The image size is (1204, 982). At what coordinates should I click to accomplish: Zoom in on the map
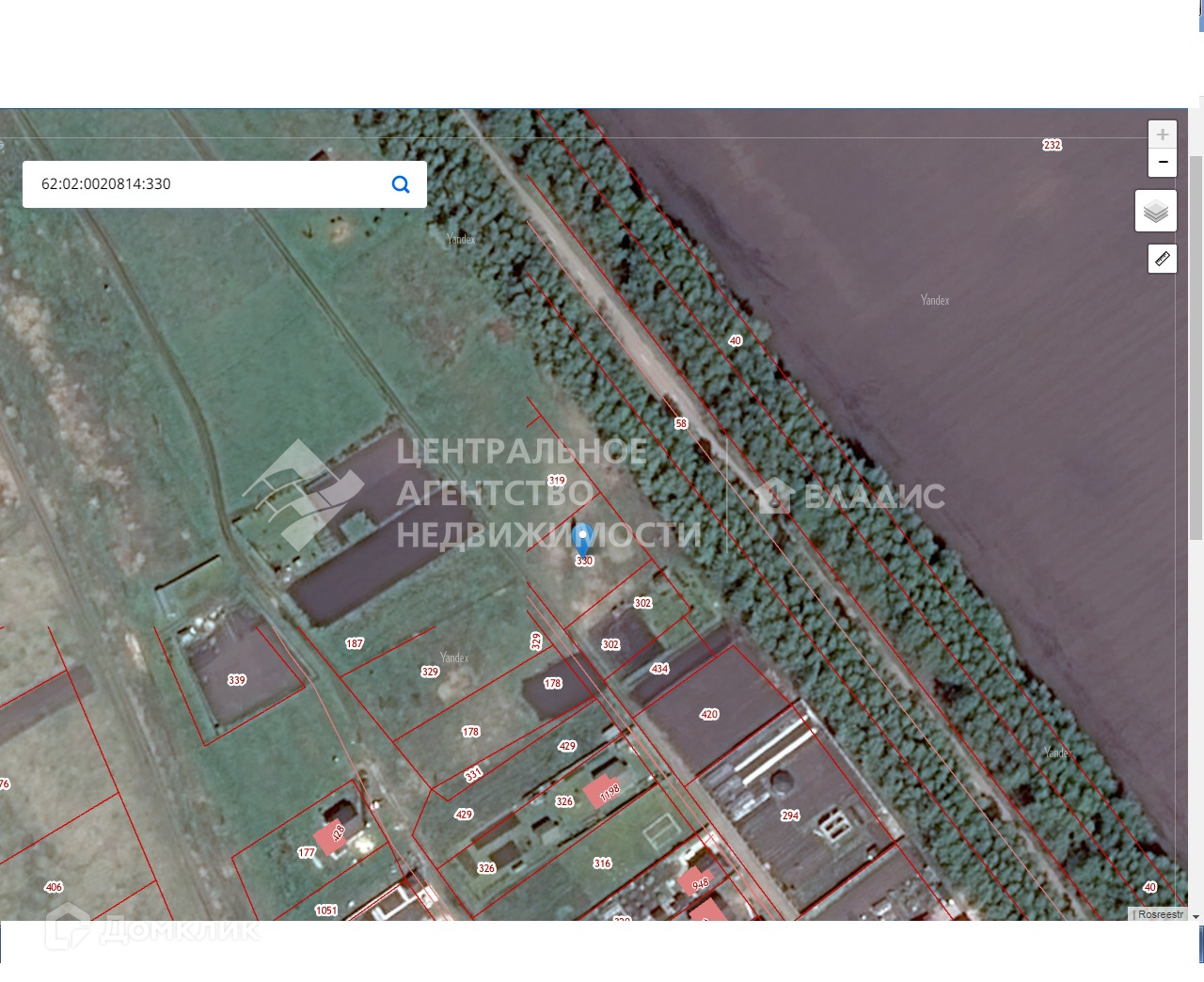[x=1163, y=135]
